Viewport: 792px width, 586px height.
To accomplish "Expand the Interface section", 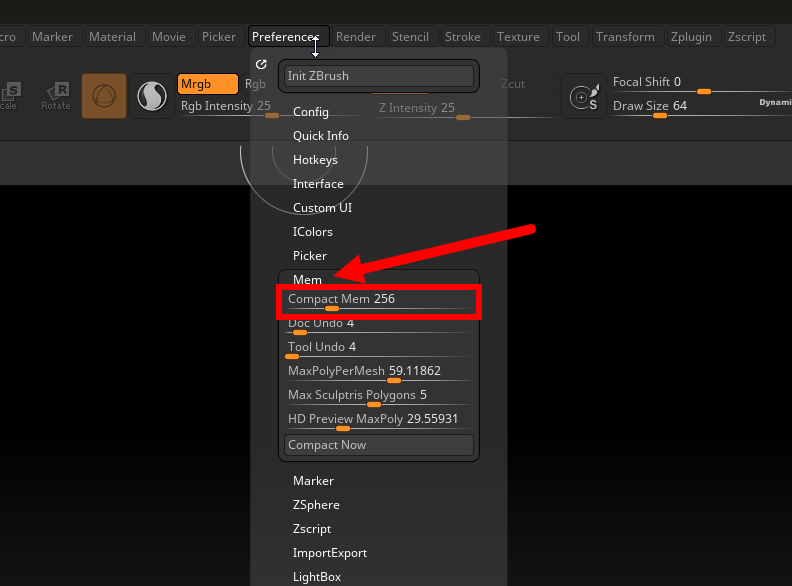I will (x=318, y=184).
